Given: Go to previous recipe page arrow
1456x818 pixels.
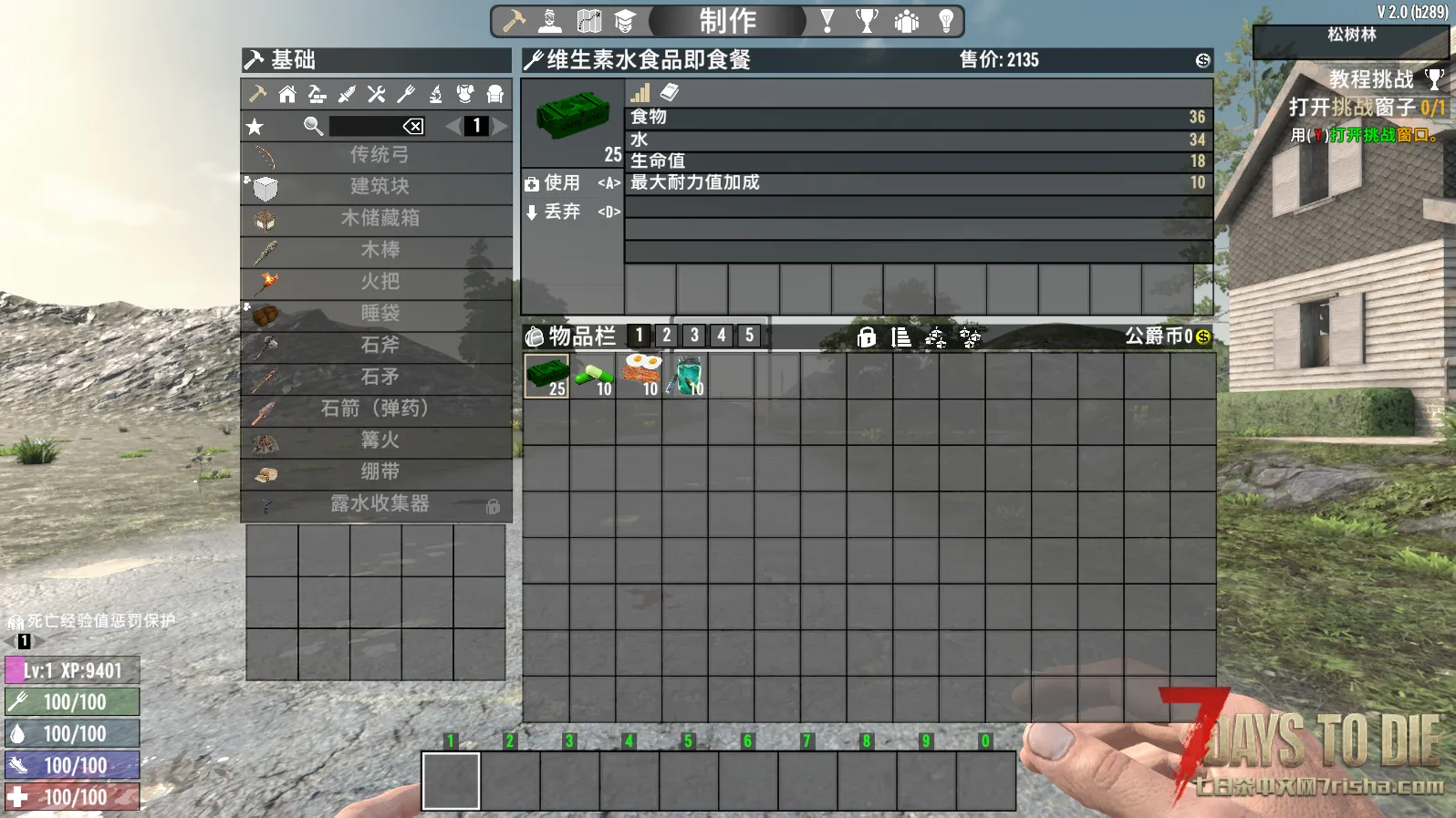Looking at the screenshot, I should [452, 126].
